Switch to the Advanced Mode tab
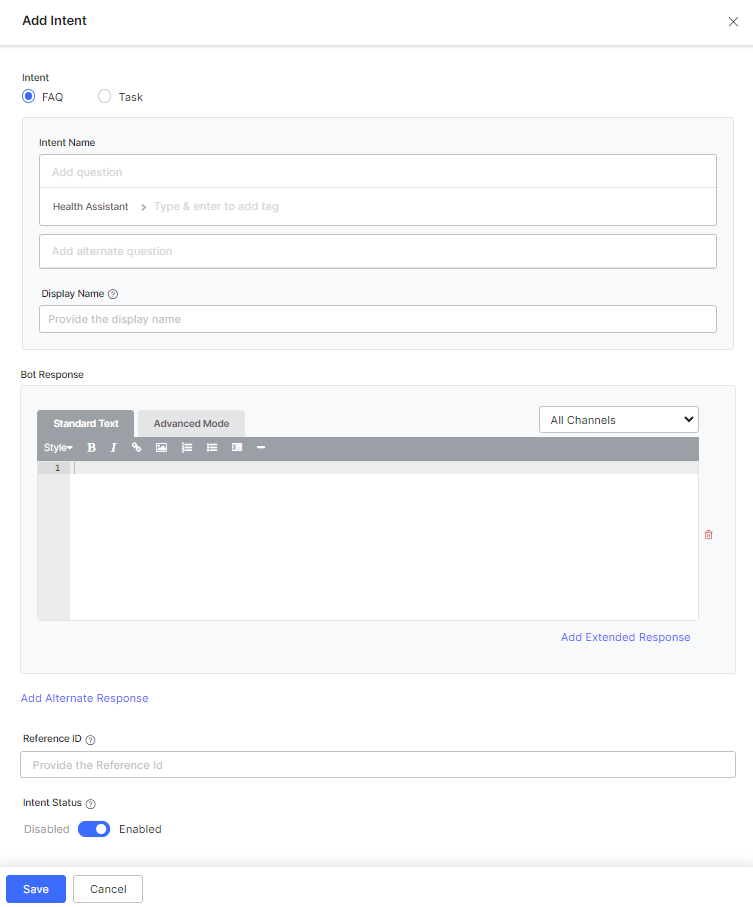This screenshot has width=753, height=907. click(x=191, y=424)
